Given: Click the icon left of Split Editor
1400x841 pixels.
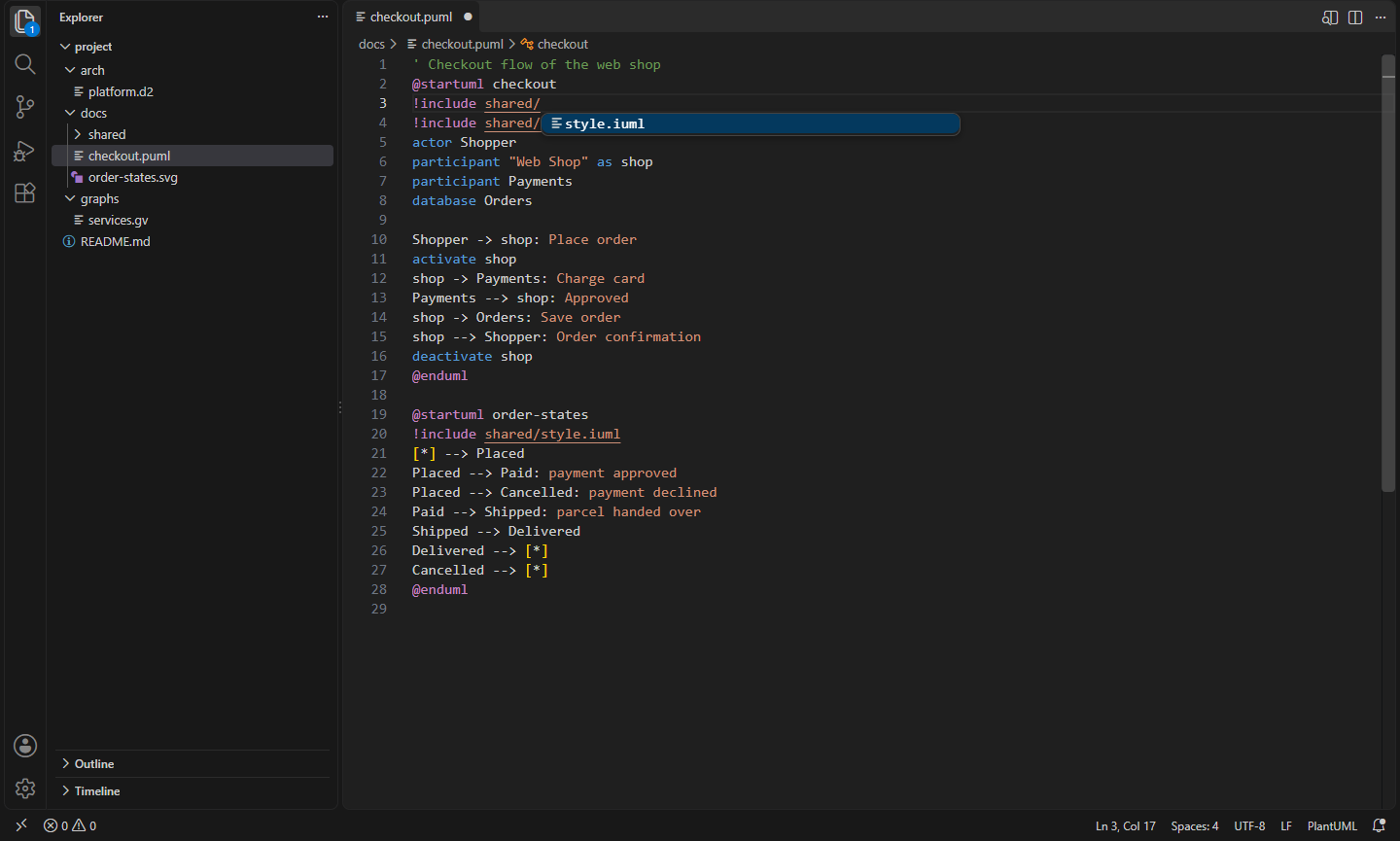Looking at the screenshot, I should 1330,18.
